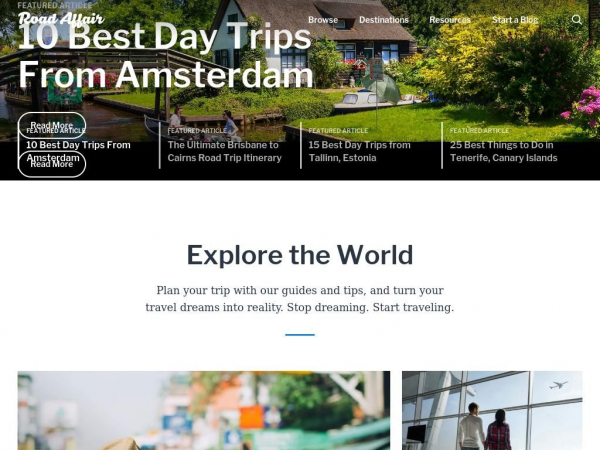Open the blurred street scene thumbnail
600x450 pixels.
click(204, 410)
